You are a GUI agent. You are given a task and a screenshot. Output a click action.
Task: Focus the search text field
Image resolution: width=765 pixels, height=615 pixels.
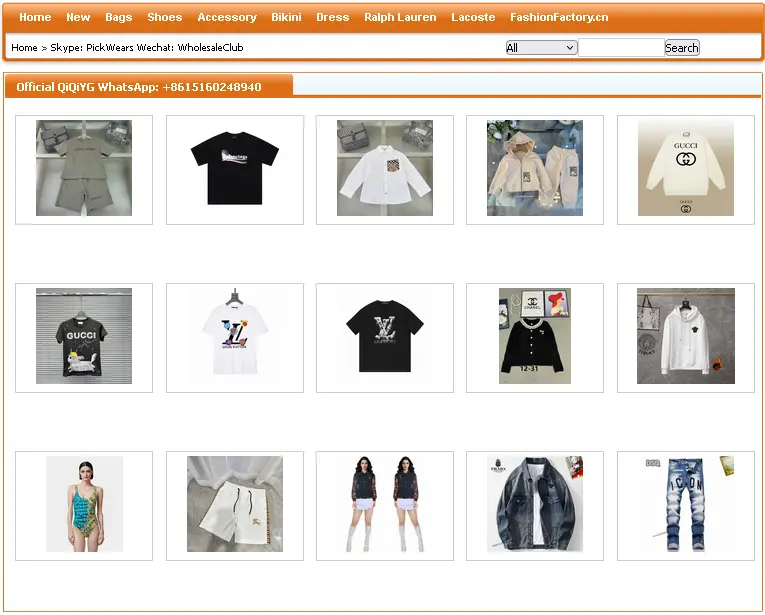[x=621, y=48]
